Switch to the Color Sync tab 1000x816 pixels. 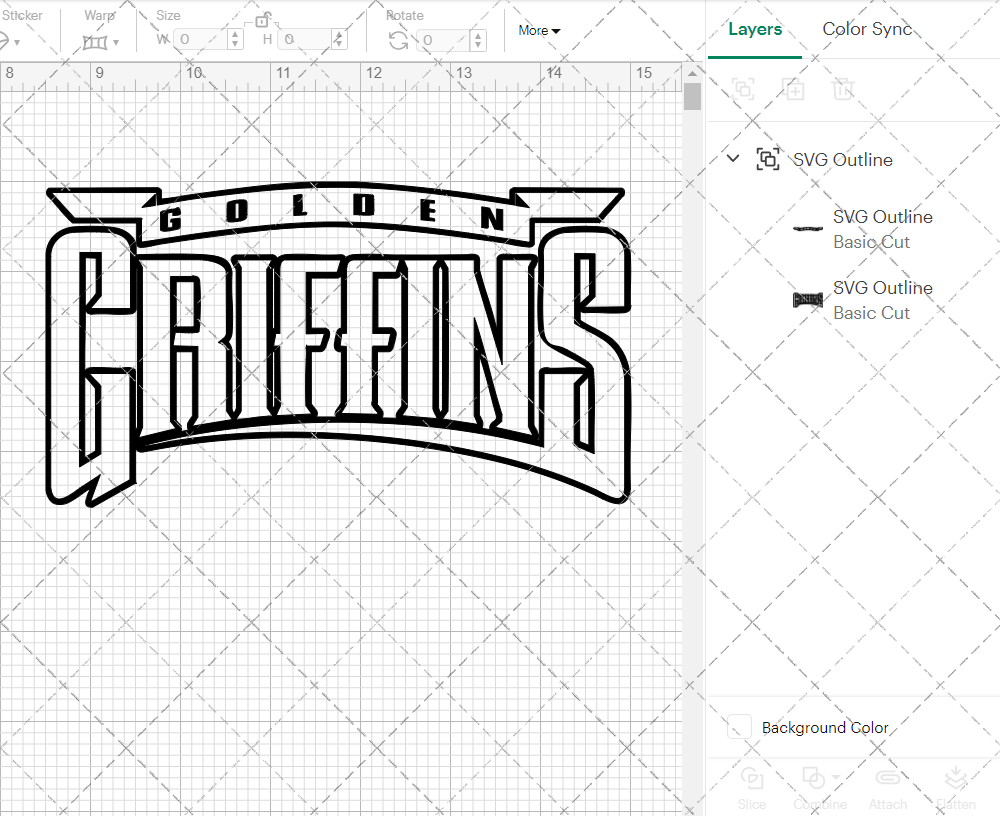[x=867, y=29]
